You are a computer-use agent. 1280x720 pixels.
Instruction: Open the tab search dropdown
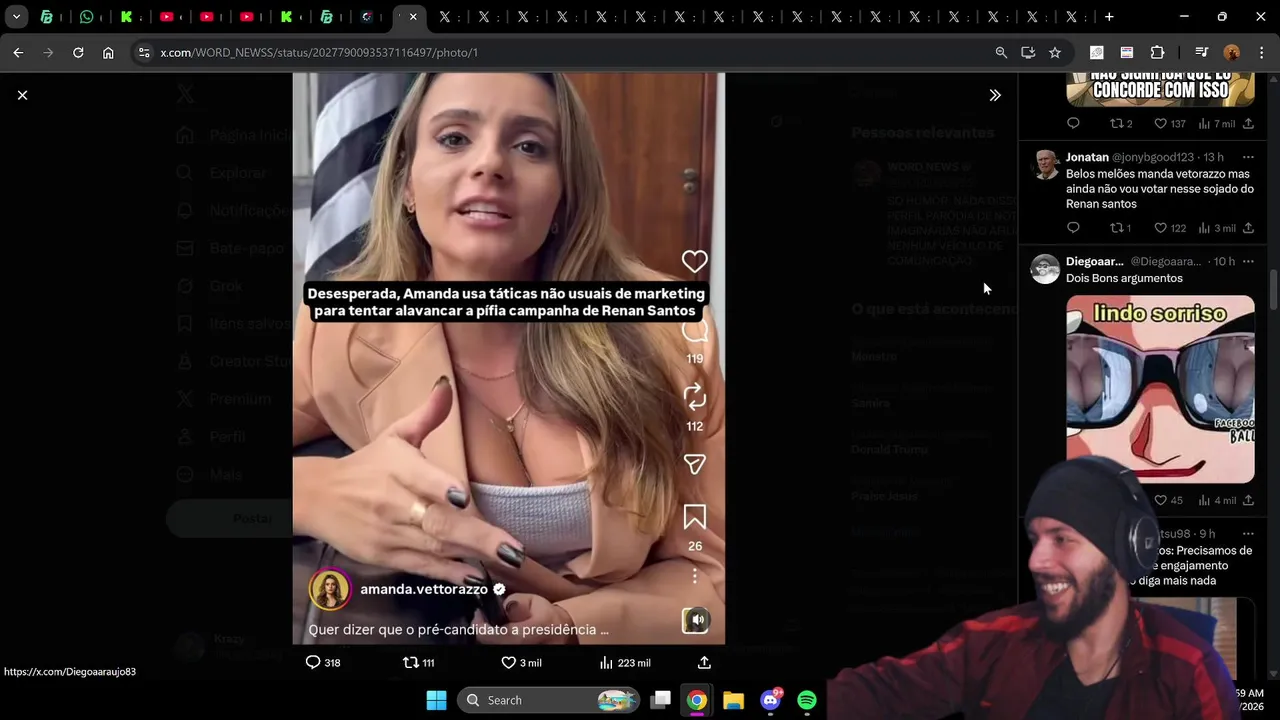pos(16,17)
